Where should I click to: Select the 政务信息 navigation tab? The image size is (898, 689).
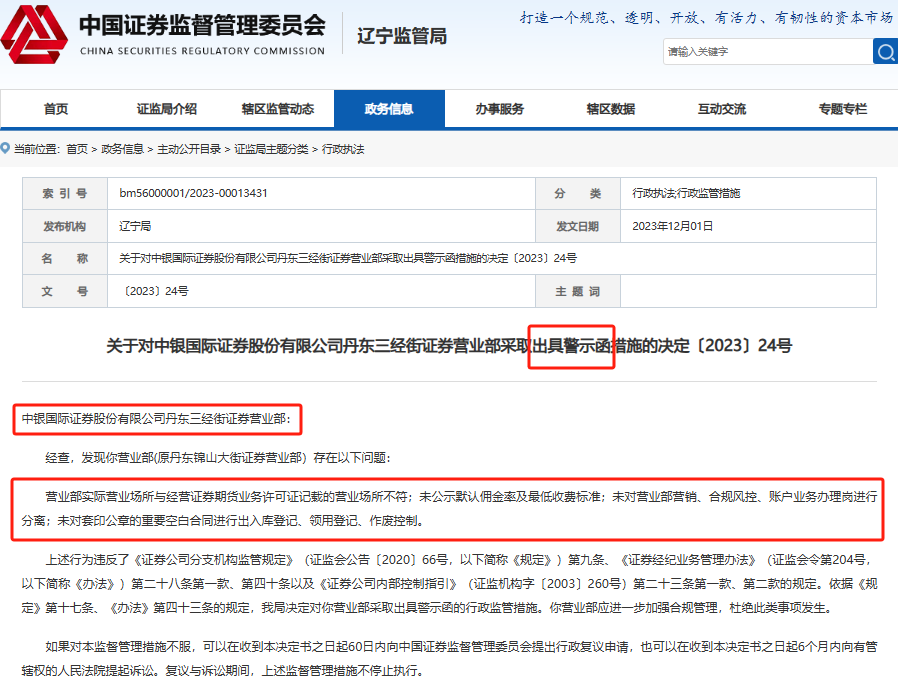coord(389,109)
